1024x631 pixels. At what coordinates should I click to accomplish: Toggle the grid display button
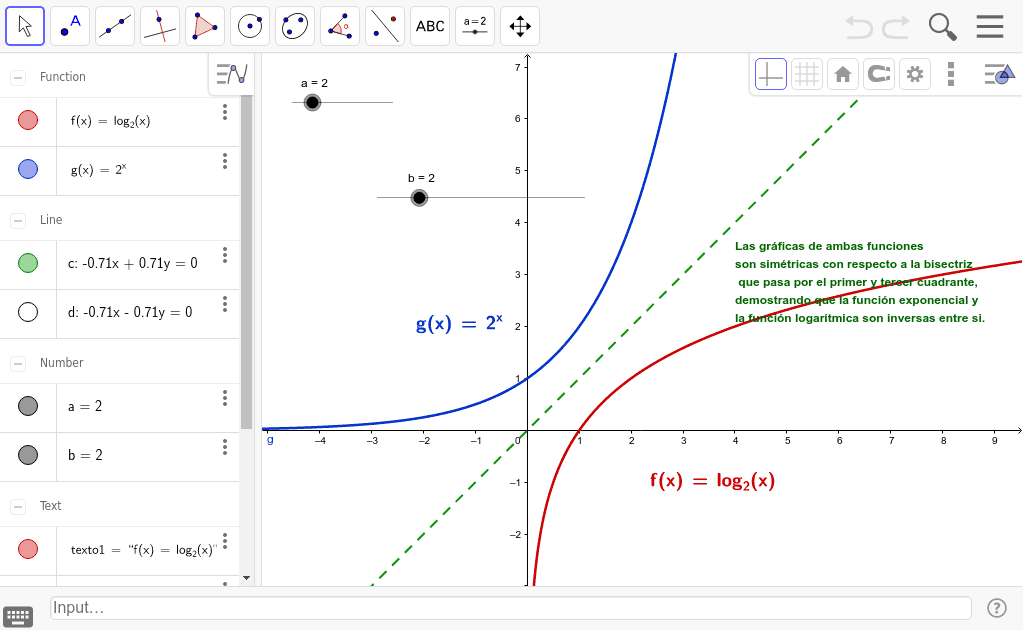tap(807, 74)
